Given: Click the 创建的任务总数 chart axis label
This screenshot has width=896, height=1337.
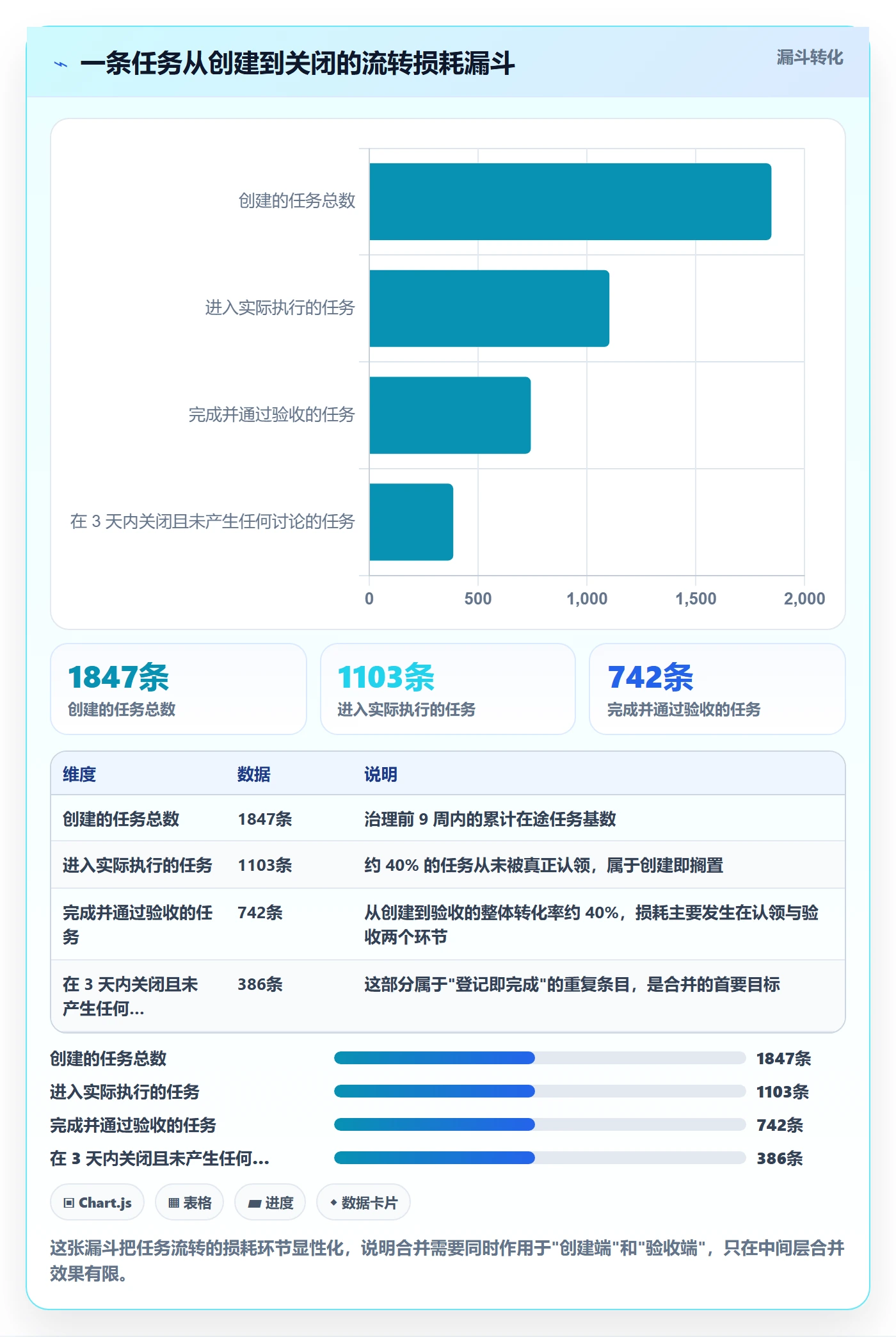Looking at the screenshot, I should point(297,201).
